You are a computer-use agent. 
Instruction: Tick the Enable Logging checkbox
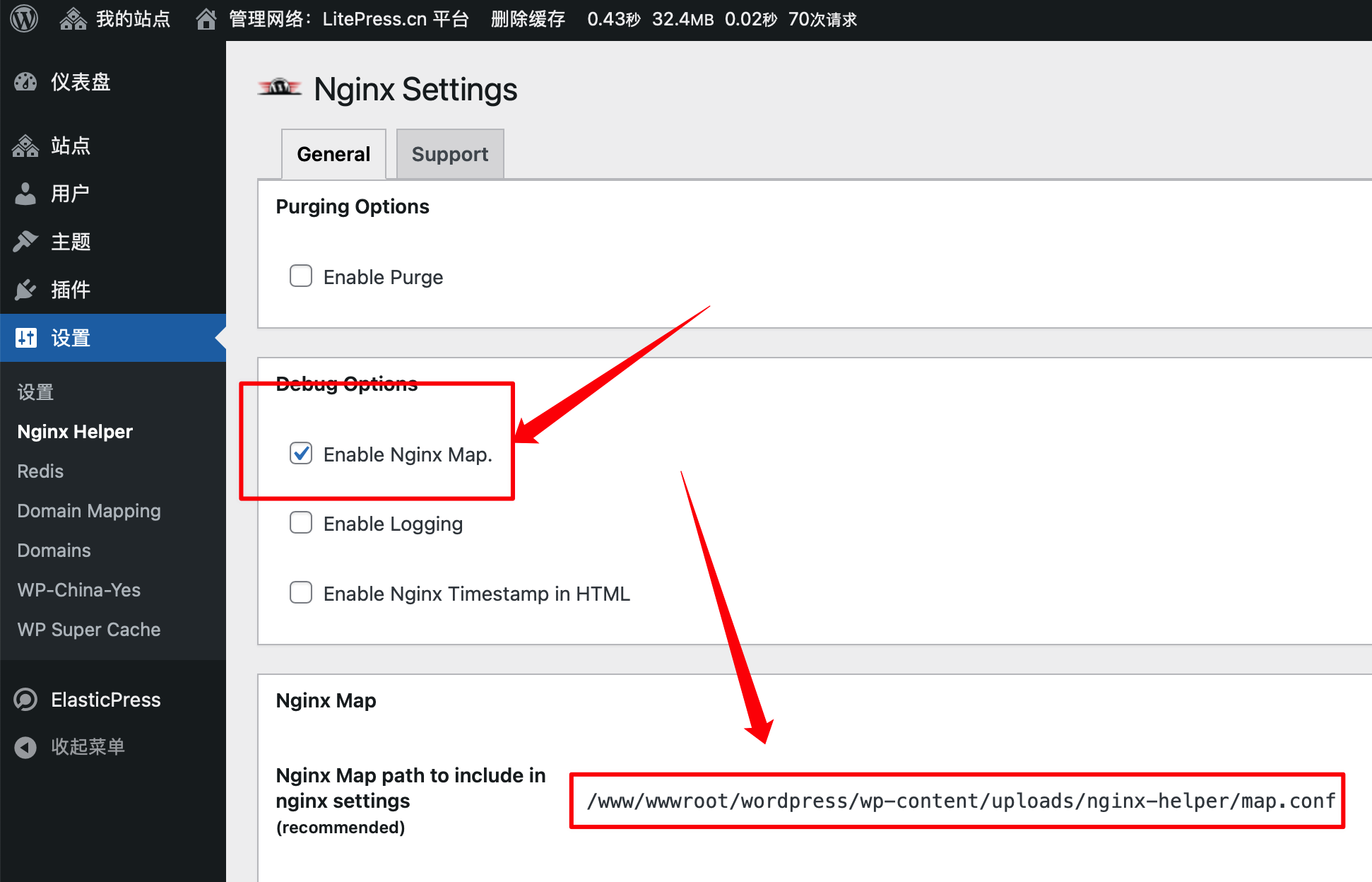[x=301, y=522]
